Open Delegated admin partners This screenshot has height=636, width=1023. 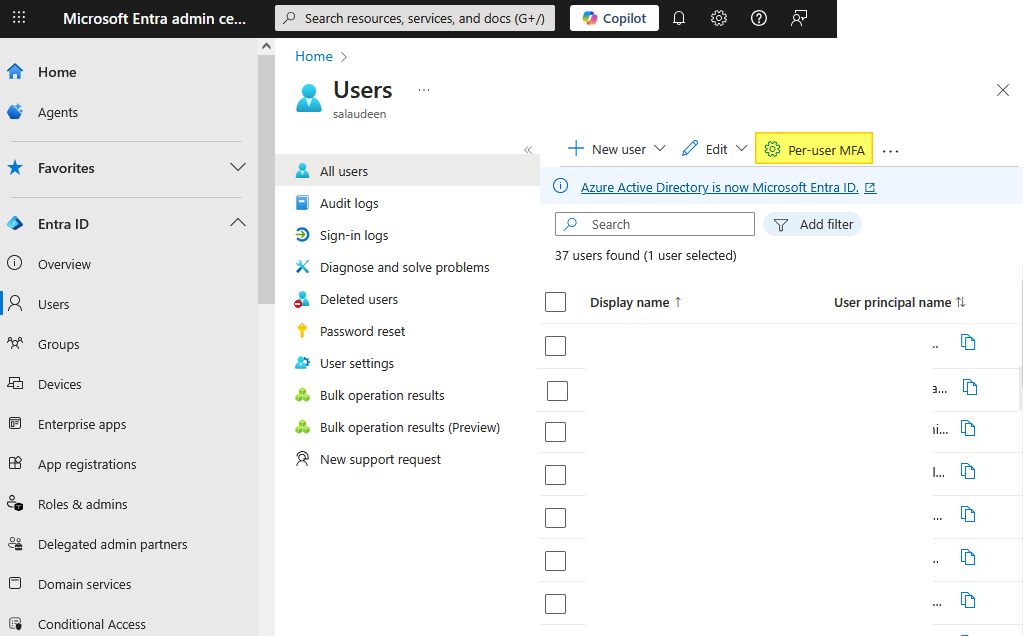coord(112,544)
